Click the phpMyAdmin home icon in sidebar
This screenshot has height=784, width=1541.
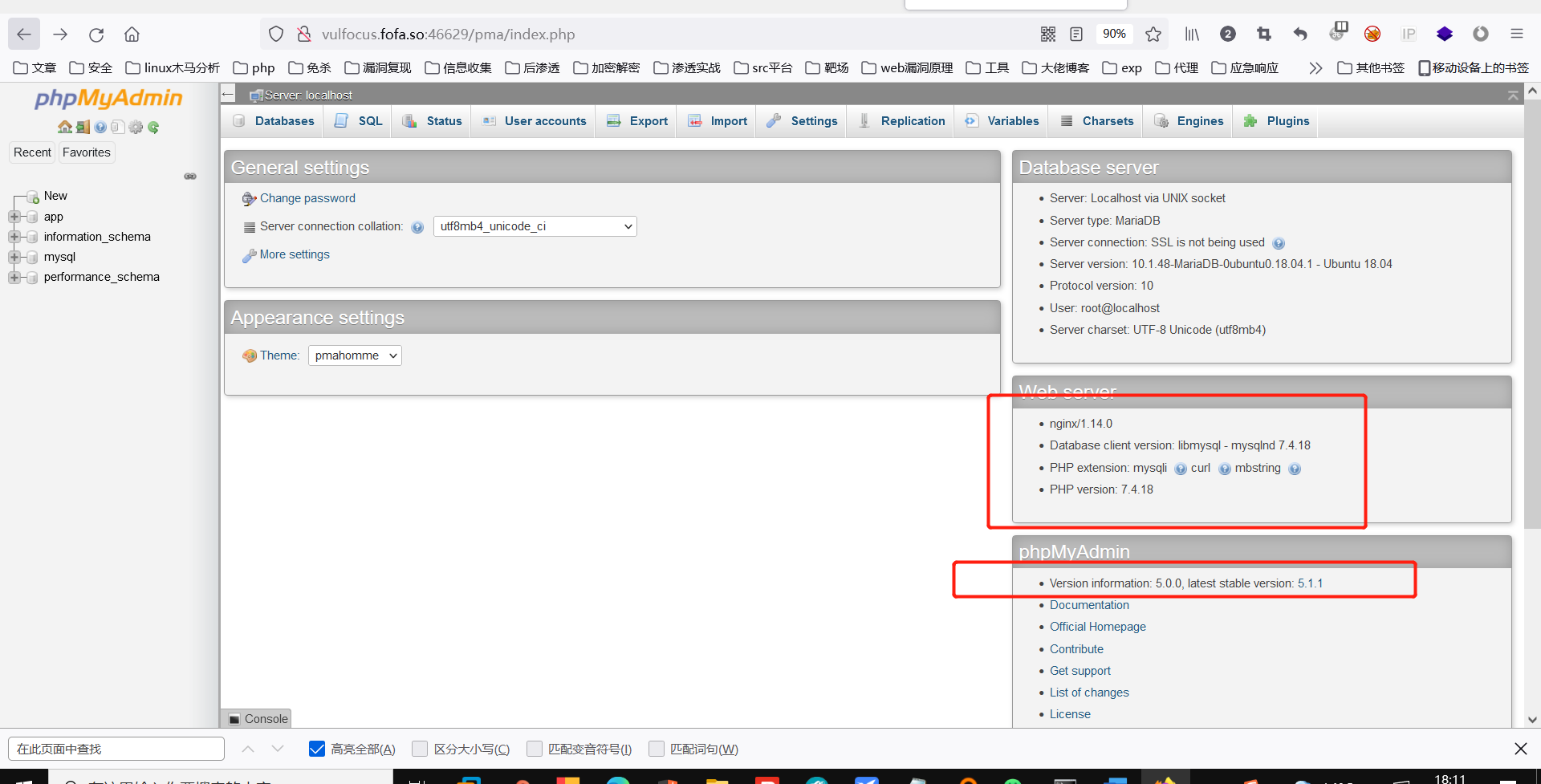65,127
